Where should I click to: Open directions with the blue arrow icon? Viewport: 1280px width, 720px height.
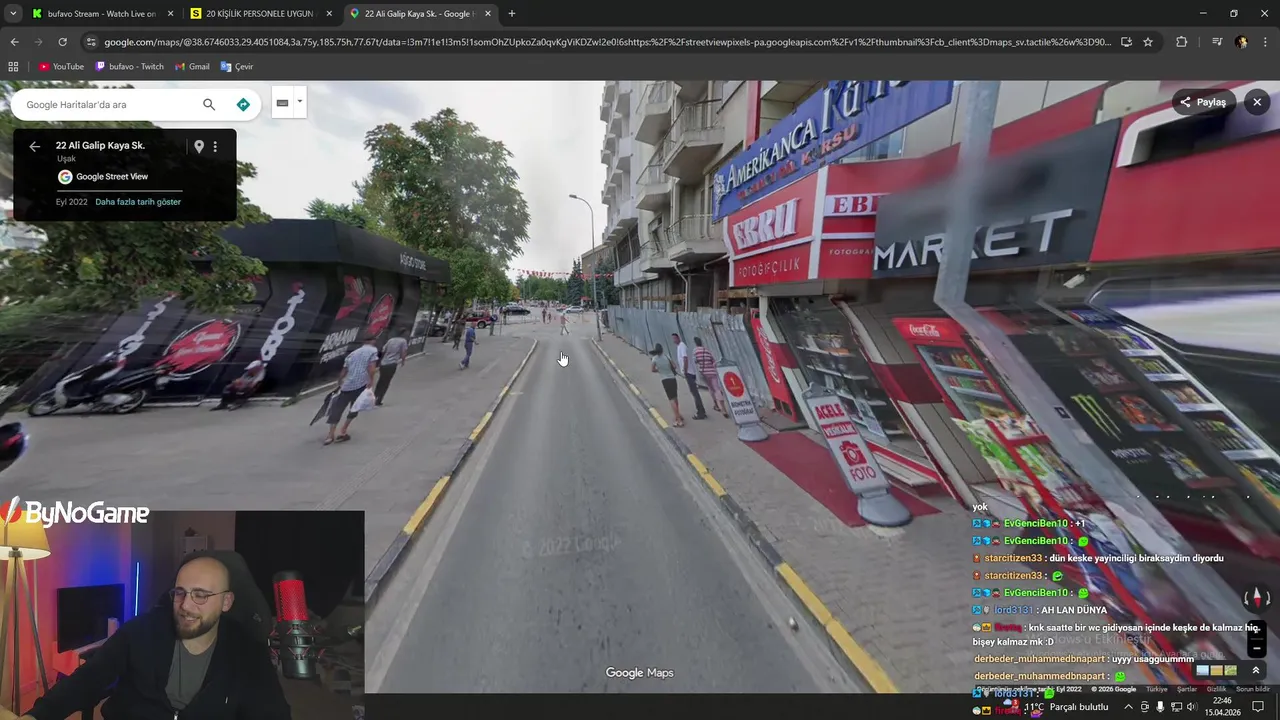[x=243, y=104]
